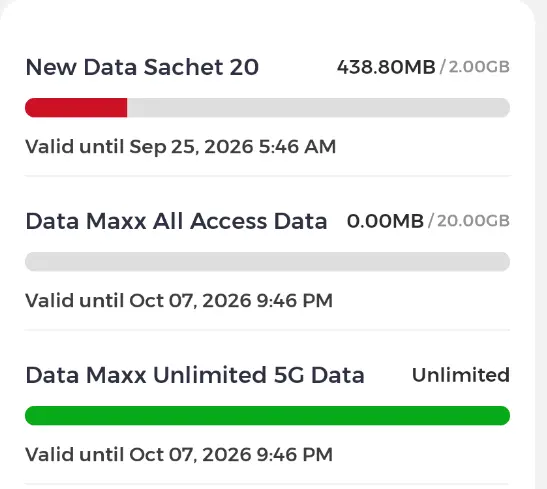Tap the slash separator beside 438.80MB

pyautogui.click(x=442, y=67)
